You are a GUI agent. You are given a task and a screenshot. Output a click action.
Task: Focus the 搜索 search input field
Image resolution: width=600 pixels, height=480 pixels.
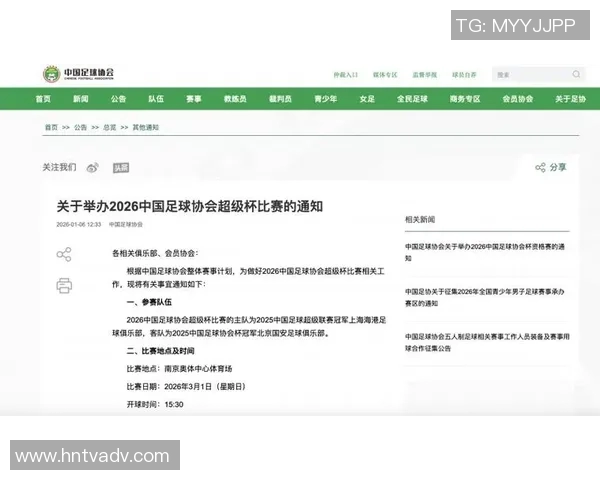click(538, 75)
